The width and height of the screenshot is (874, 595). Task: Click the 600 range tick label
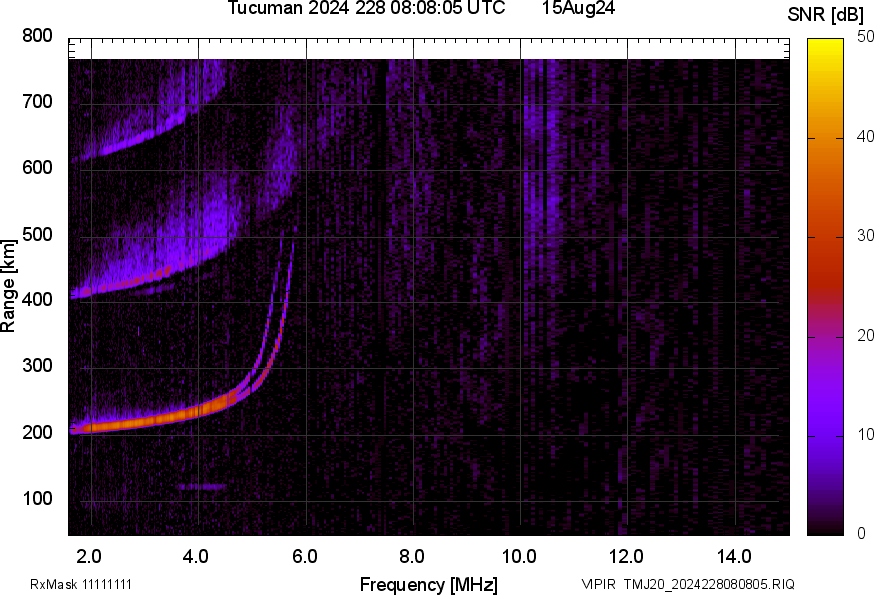37,168
